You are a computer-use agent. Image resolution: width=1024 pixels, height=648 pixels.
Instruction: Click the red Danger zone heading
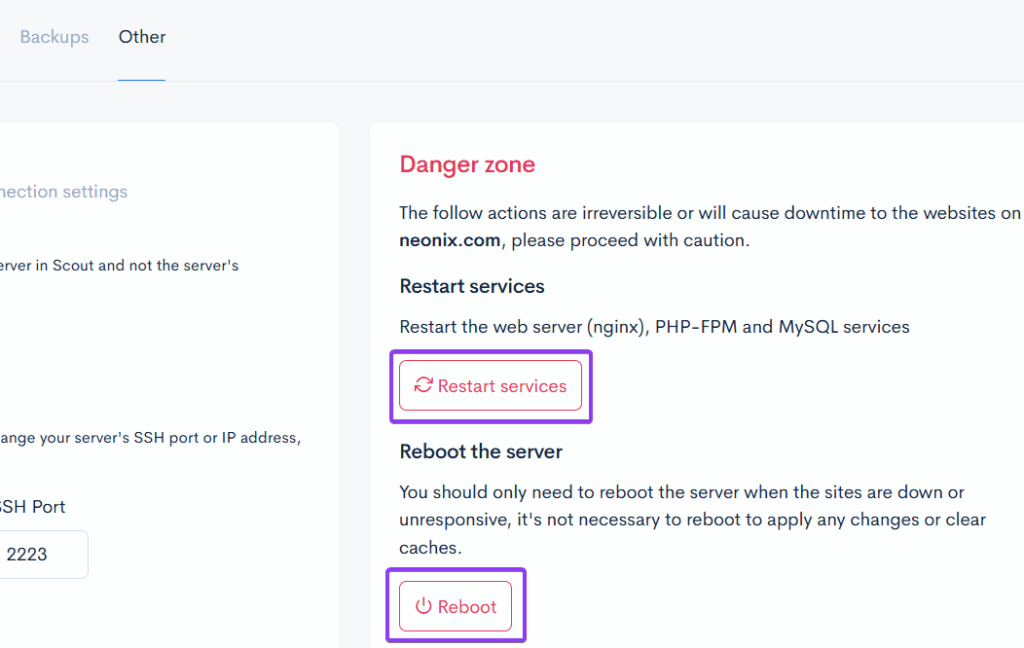[x=467, y=165]
